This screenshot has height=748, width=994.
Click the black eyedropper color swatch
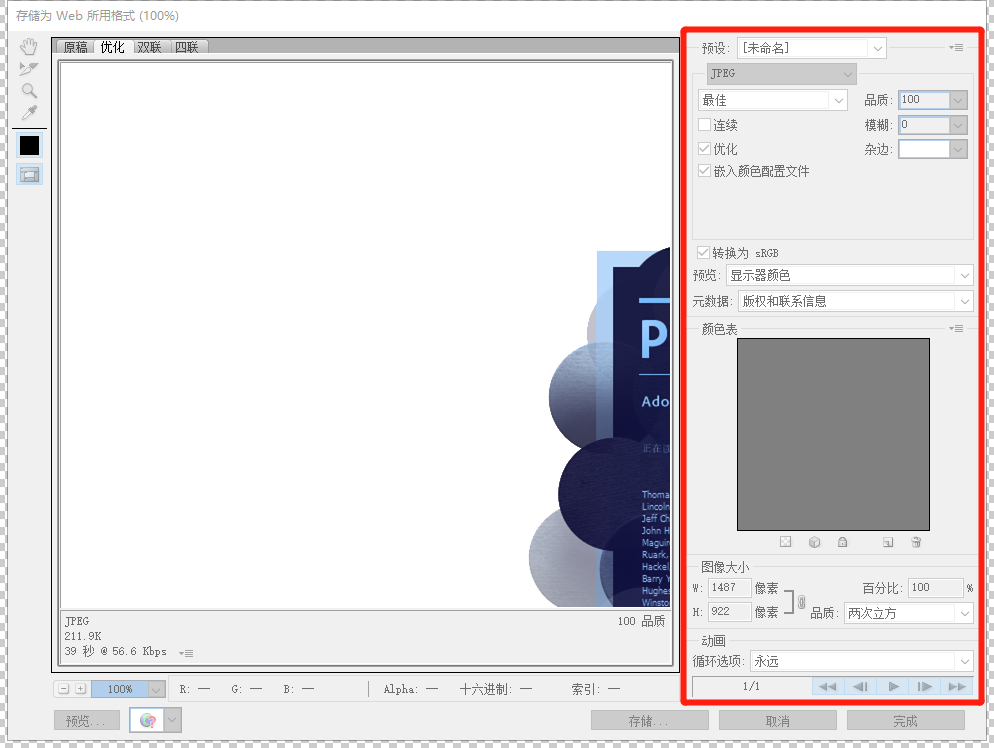29,145
